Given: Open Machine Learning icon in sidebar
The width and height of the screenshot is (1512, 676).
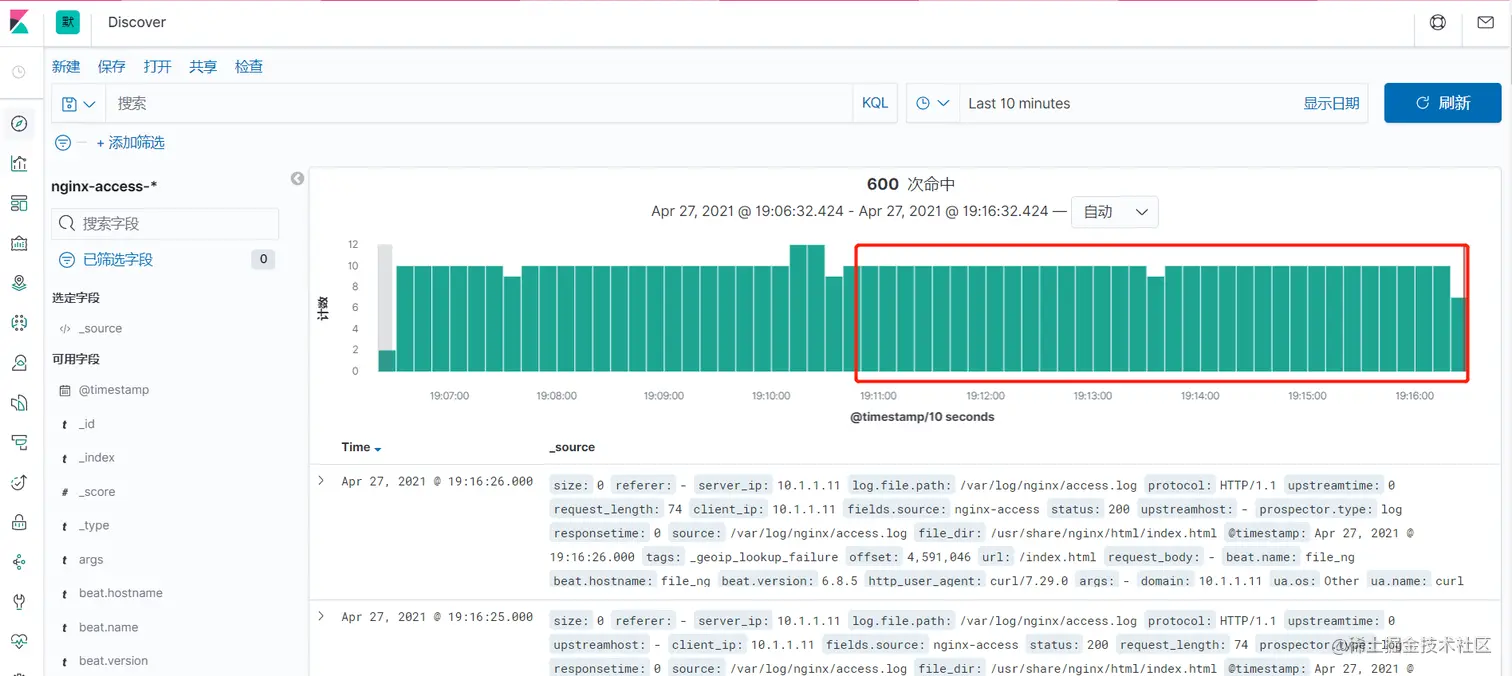Looking at the screenshot, I should [19, 322].
